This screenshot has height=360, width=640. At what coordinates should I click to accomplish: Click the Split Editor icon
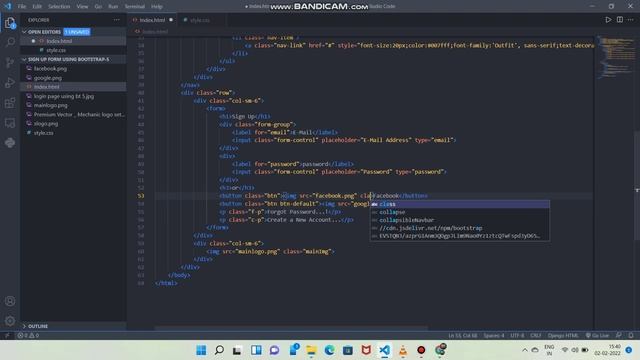620,20
